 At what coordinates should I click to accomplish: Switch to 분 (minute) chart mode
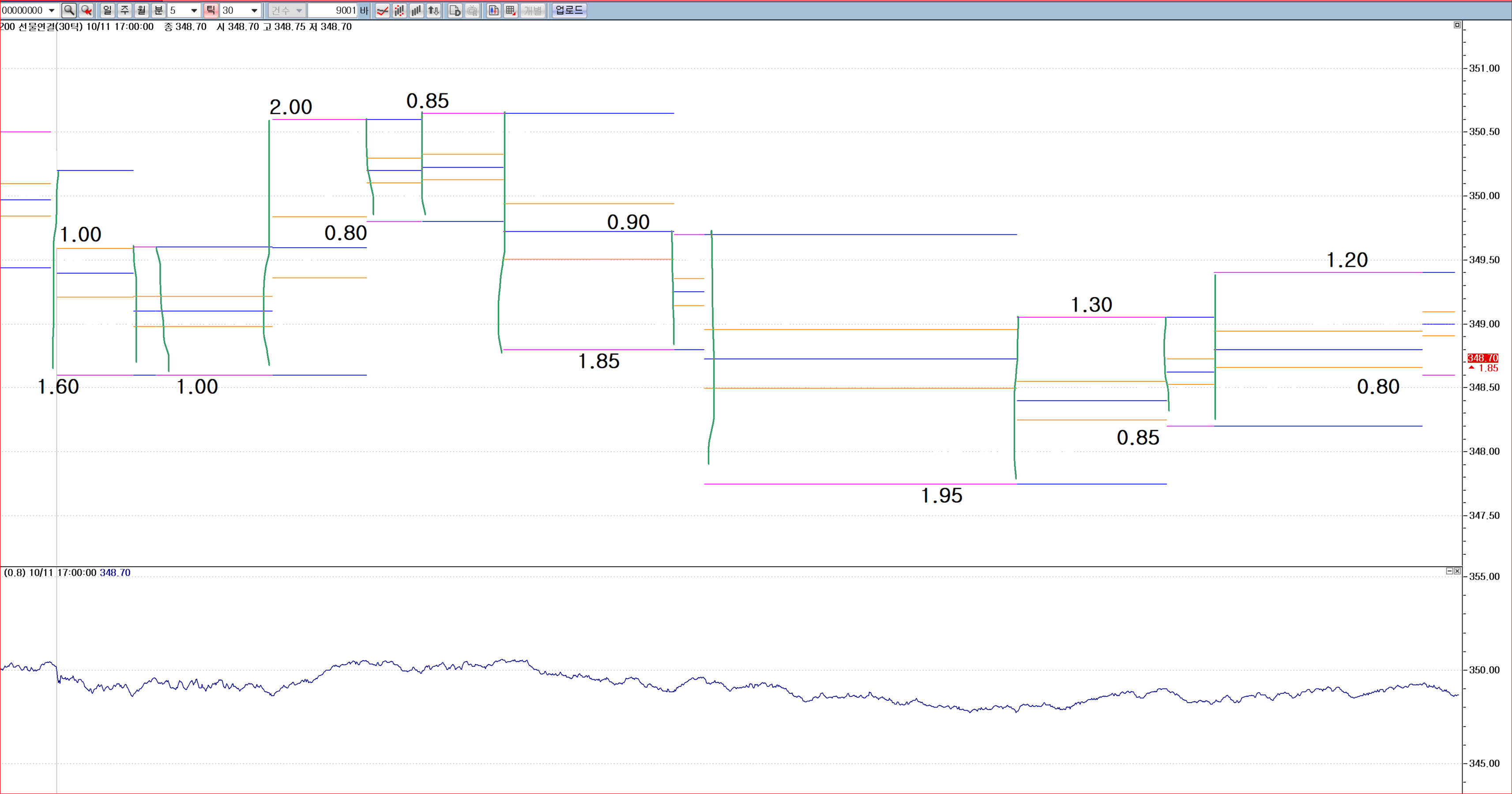pos(158,10)
